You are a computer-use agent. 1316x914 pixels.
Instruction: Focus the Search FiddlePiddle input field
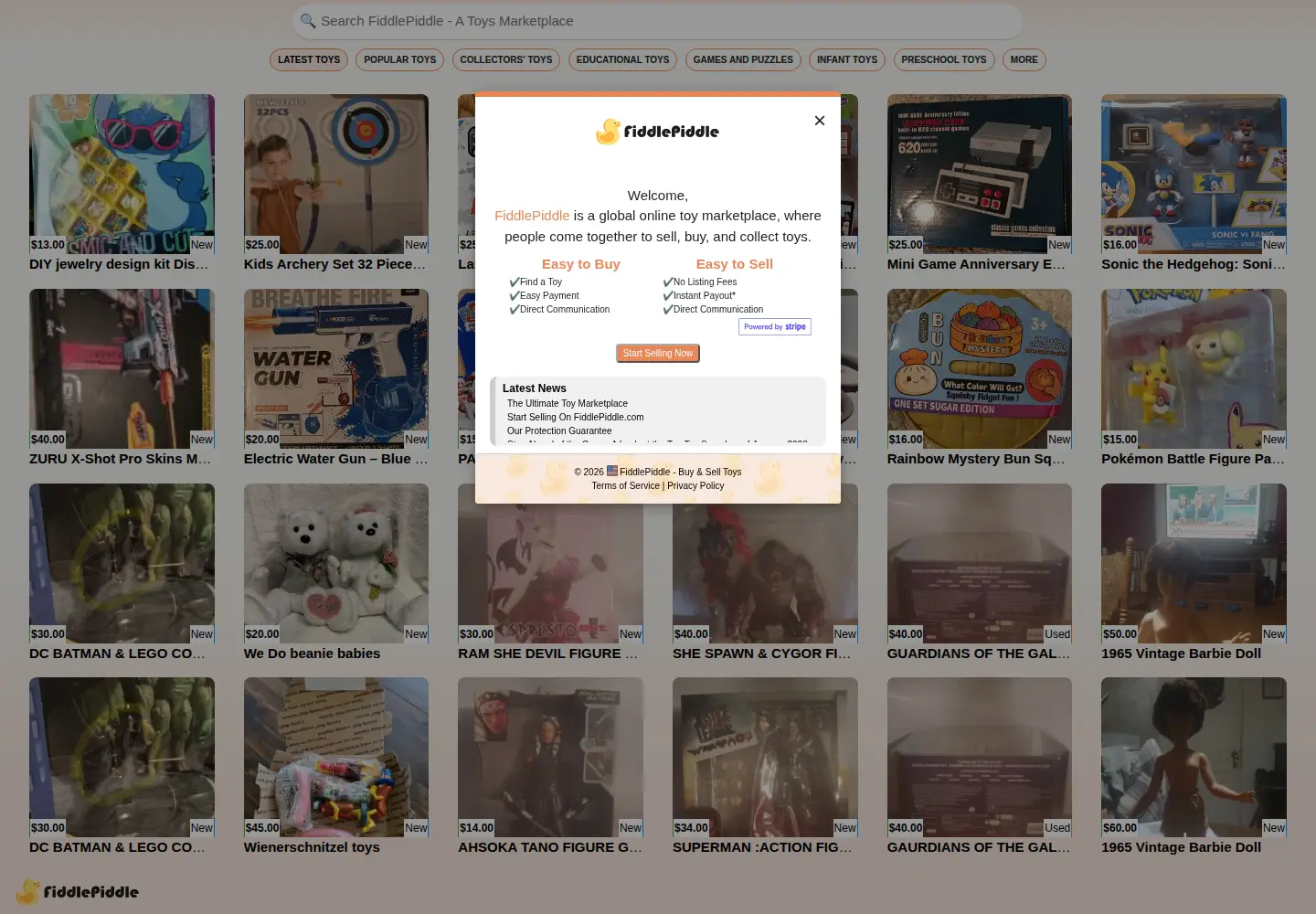[x=658, y=21]
